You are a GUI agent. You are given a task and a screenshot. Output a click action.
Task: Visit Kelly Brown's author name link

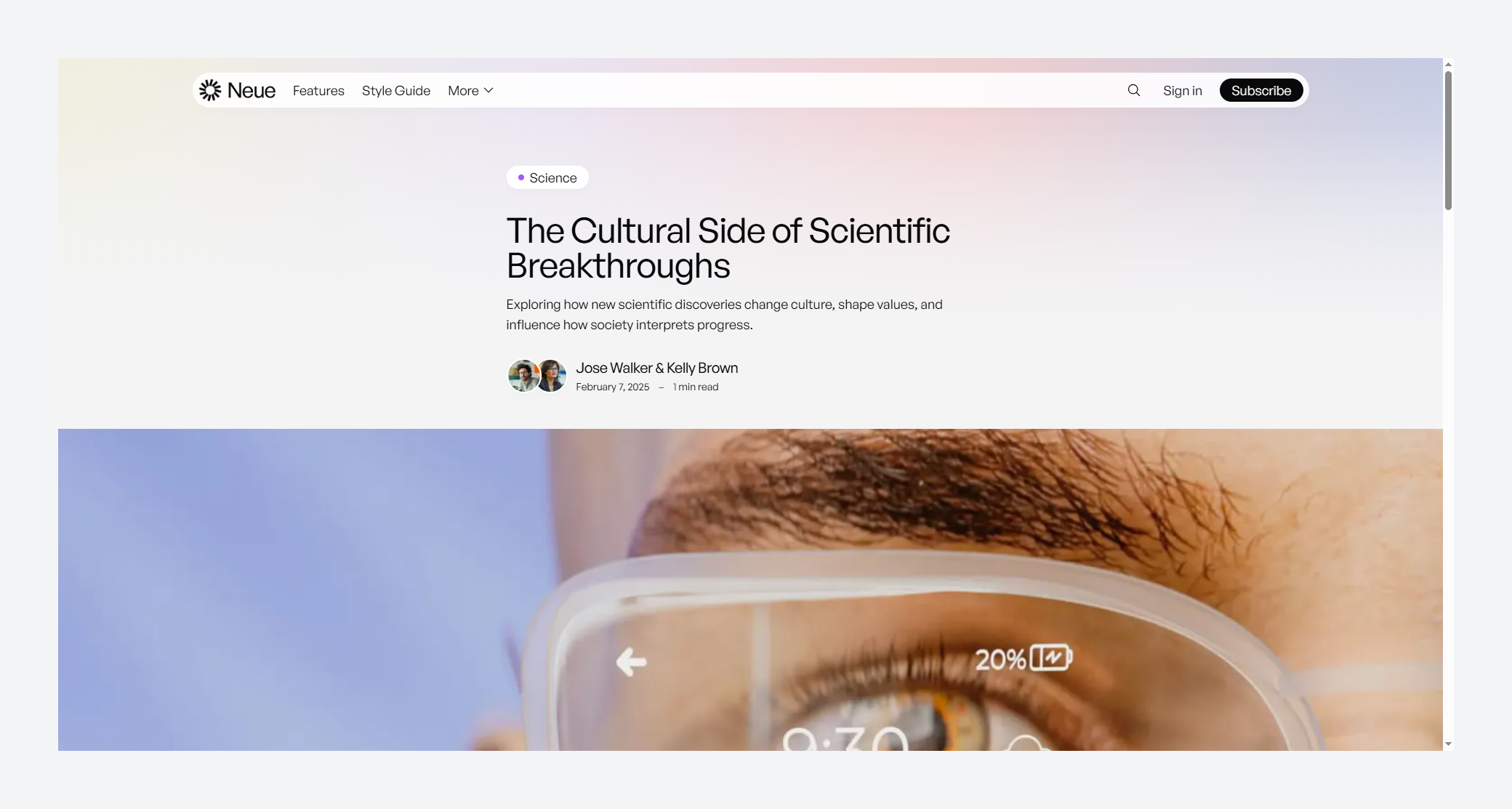[x=702, y=368]
